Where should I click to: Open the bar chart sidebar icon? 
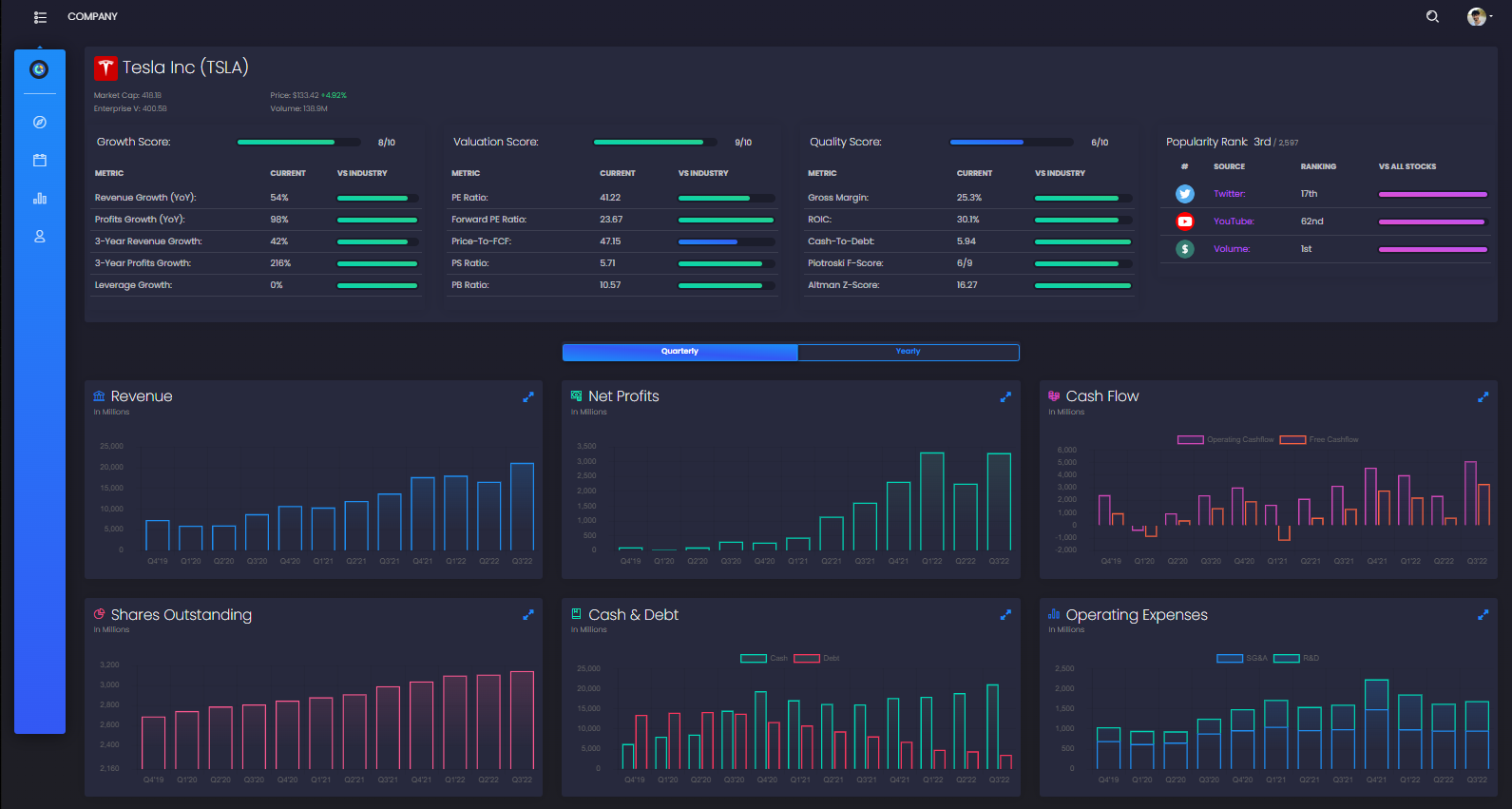(x=40, y=198)
